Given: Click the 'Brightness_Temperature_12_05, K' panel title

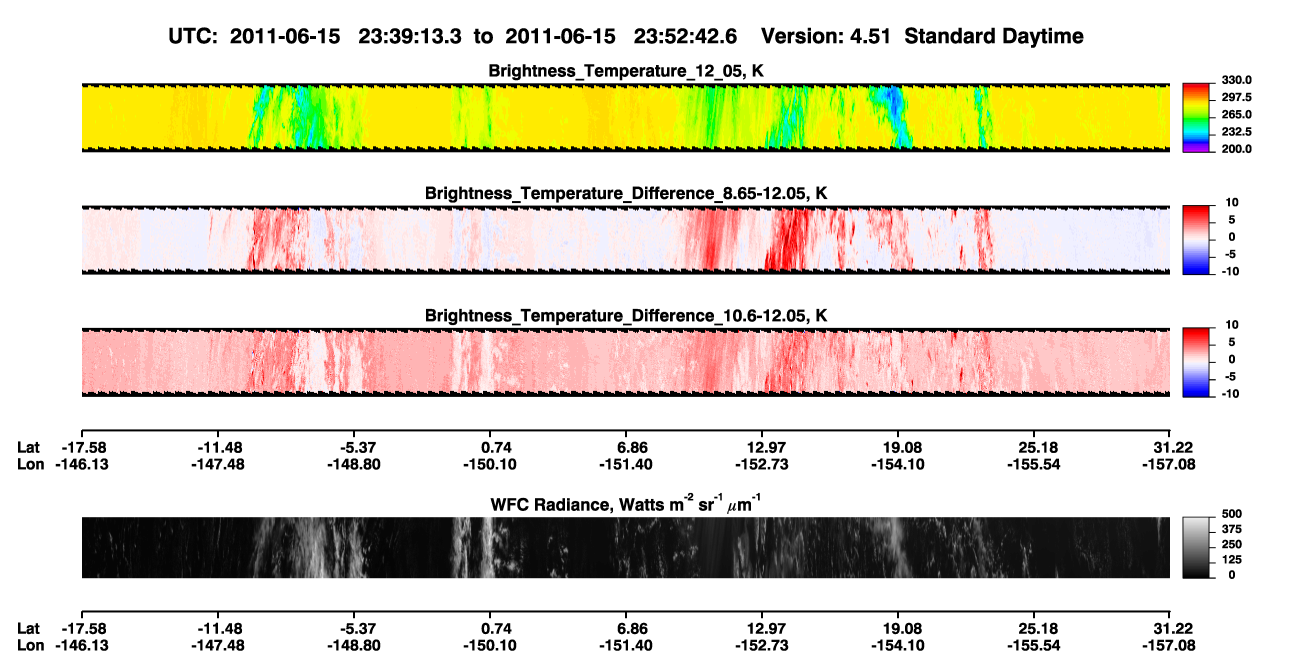Looking at the screenshot, I should click(x=626, y=70).
